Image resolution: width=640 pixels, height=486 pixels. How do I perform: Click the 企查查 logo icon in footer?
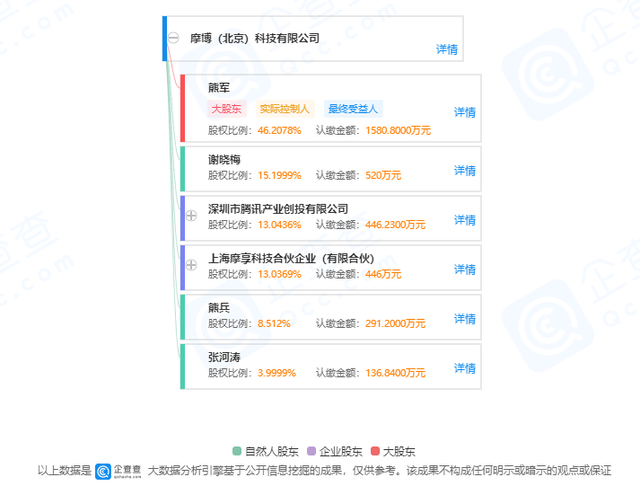[x=103, y=471]
